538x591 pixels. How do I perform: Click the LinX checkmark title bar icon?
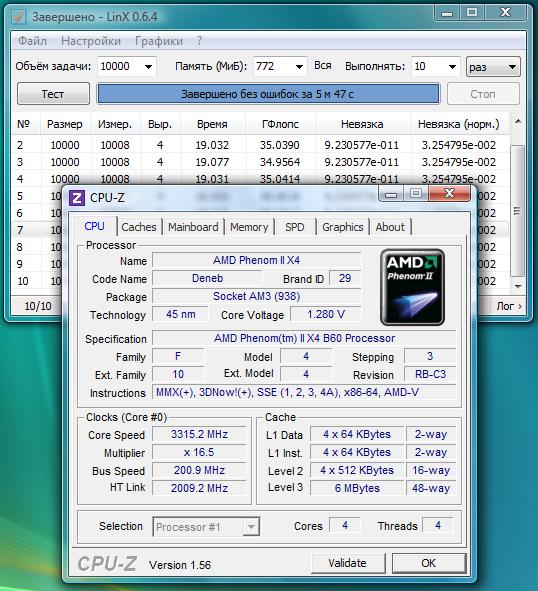point(18,17)
